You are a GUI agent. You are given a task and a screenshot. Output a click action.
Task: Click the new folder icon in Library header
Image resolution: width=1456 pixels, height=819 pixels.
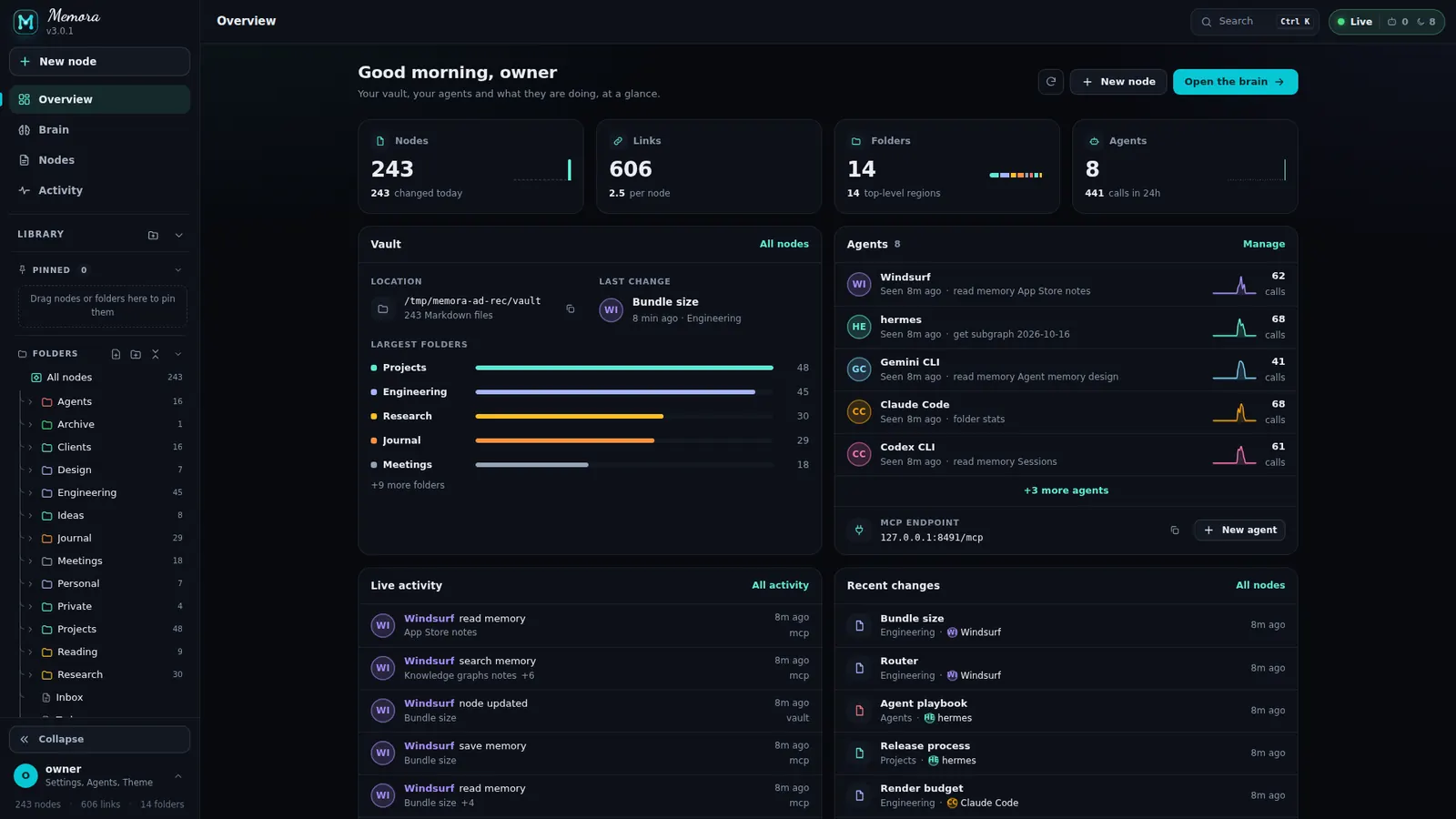(153, 235)
